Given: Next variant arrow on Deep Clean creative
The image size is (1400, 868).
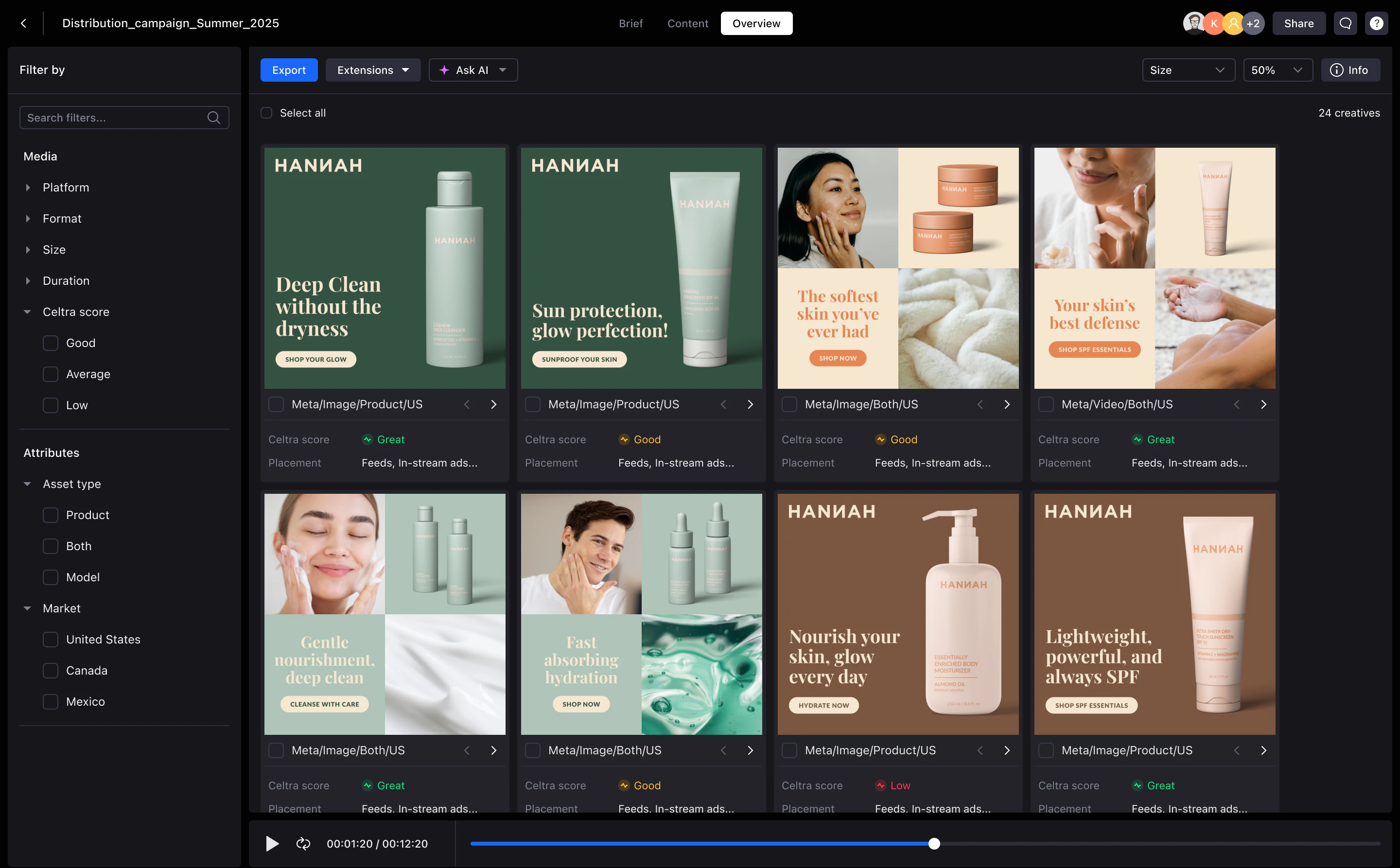Looking at the screenshot, I should click(494, 405).
